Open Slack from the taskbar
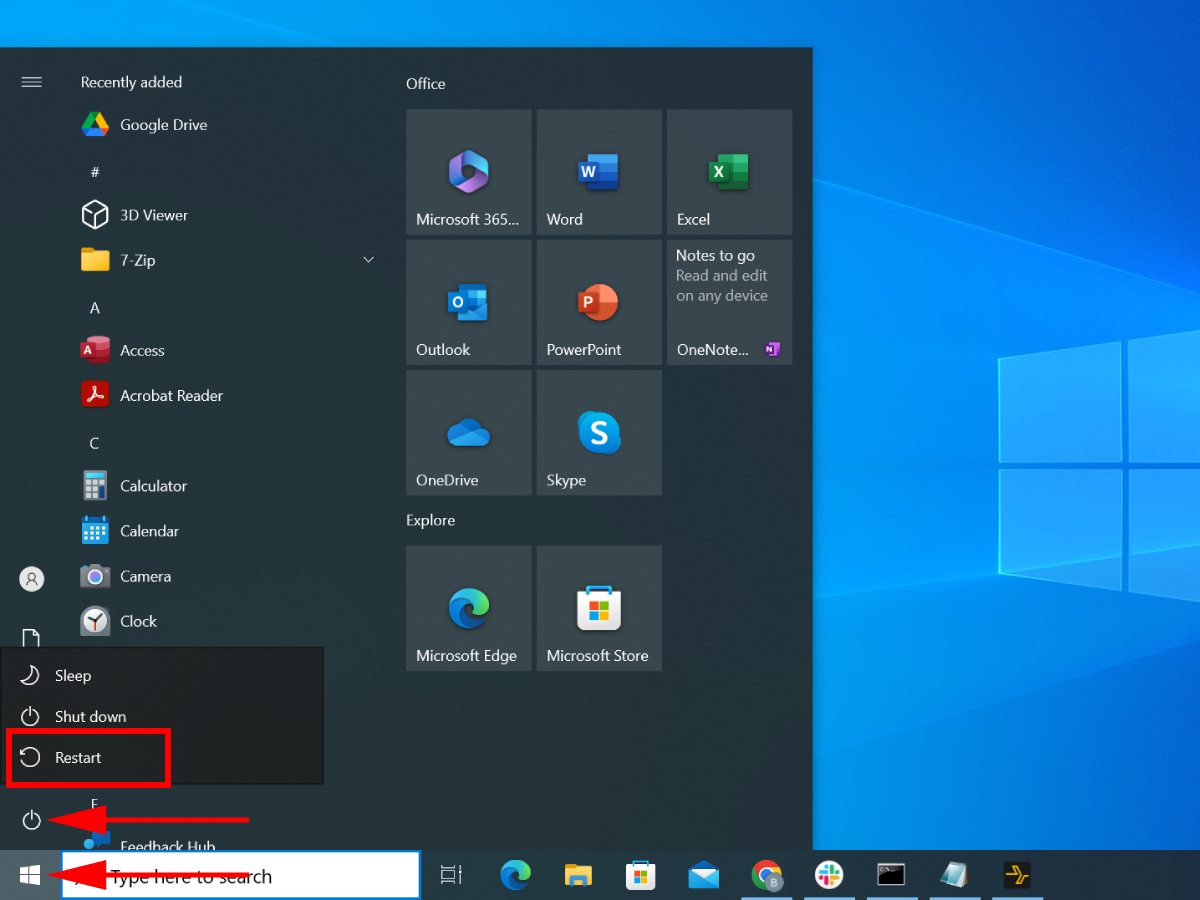1200x900 pixels. (829, 876)
